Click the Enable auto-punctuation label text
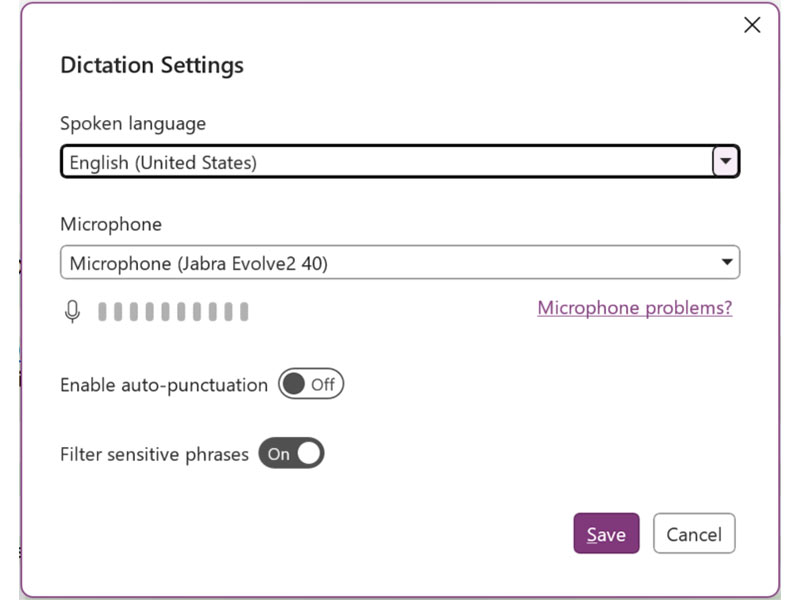The width and height of the screenshot is (800, 600). (164, 385)
